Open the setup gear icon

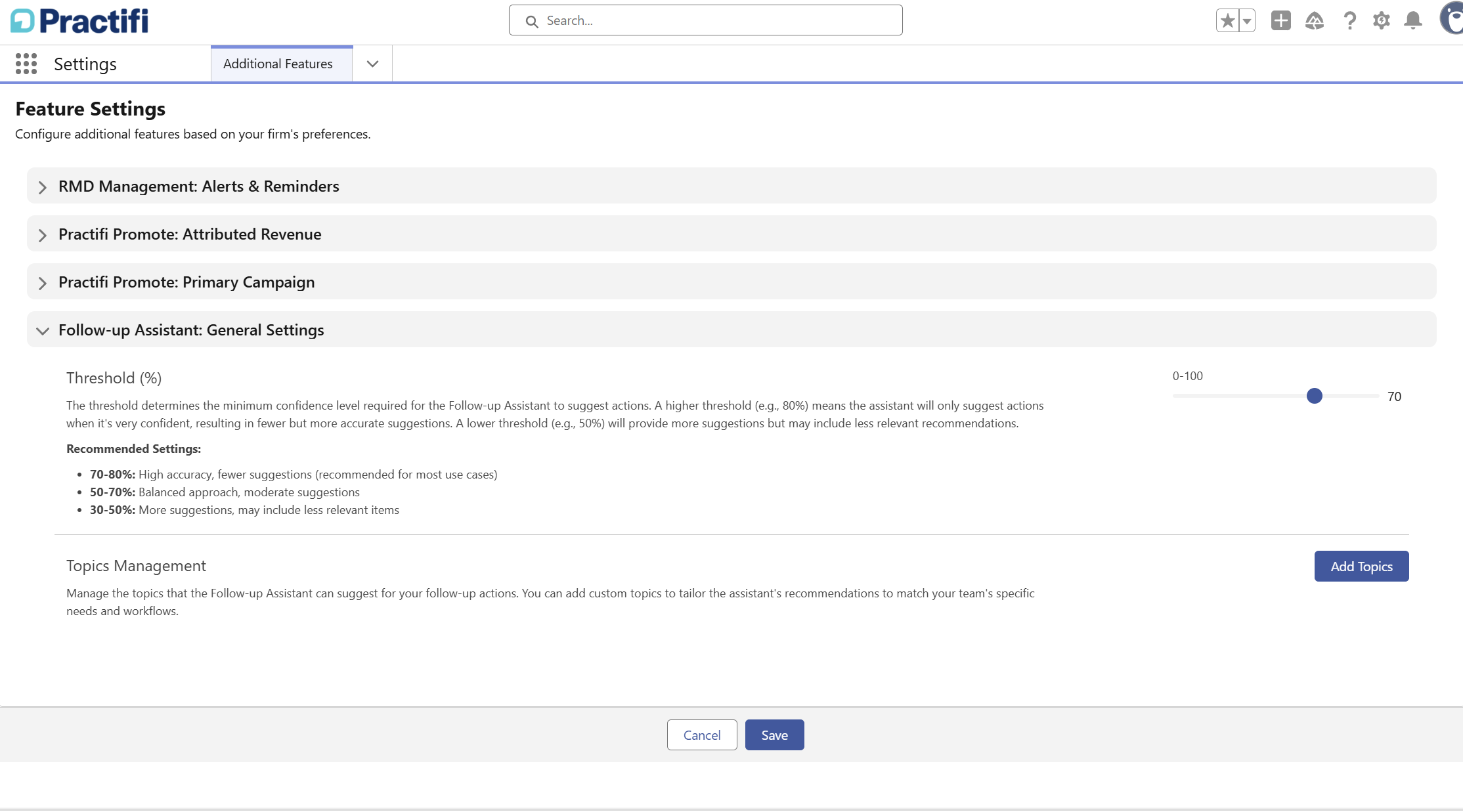click(x=1382, y=21)
